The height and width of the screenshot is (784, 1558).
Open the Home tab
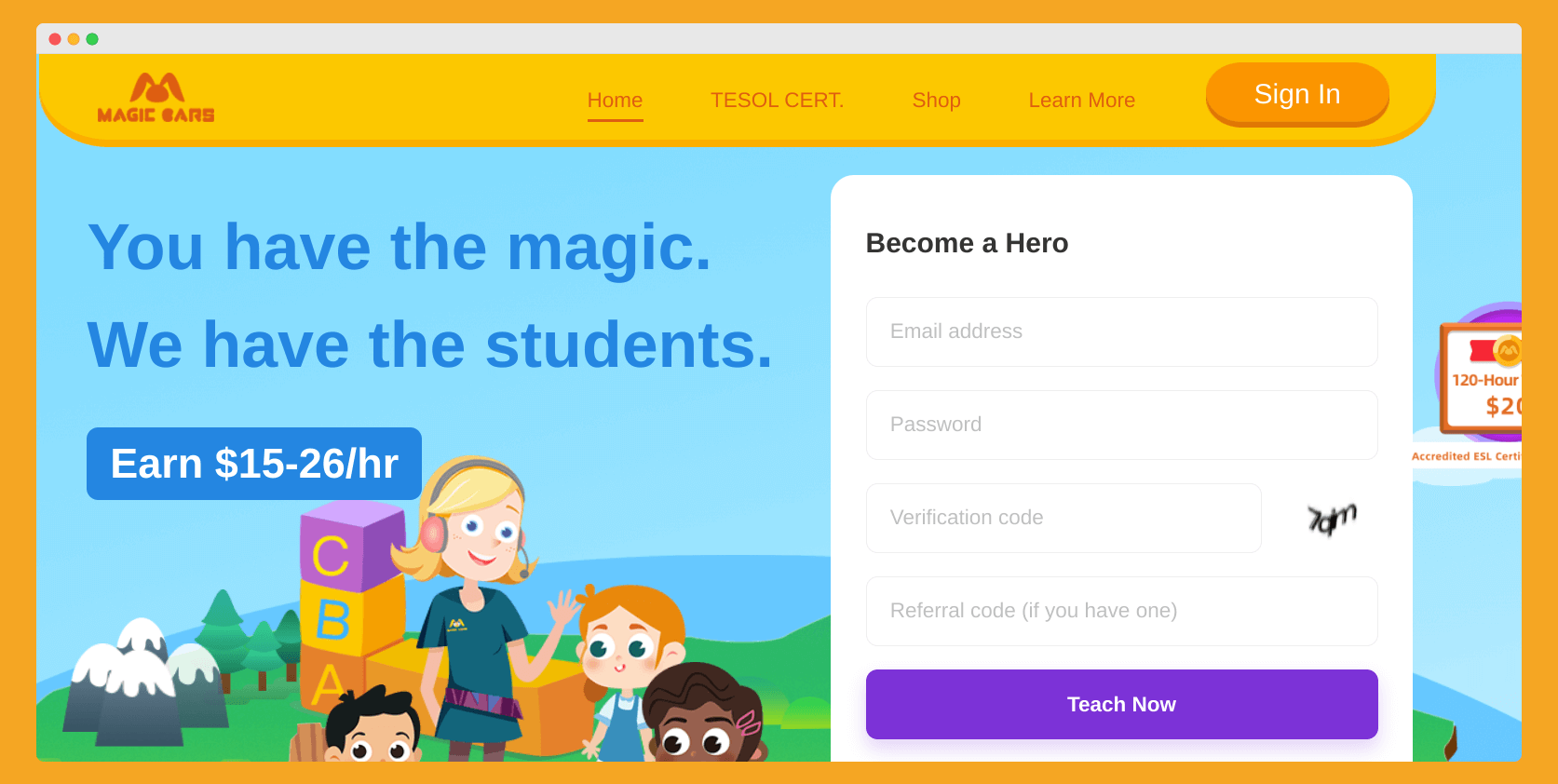pyautogui.click(x=615, y=100)
